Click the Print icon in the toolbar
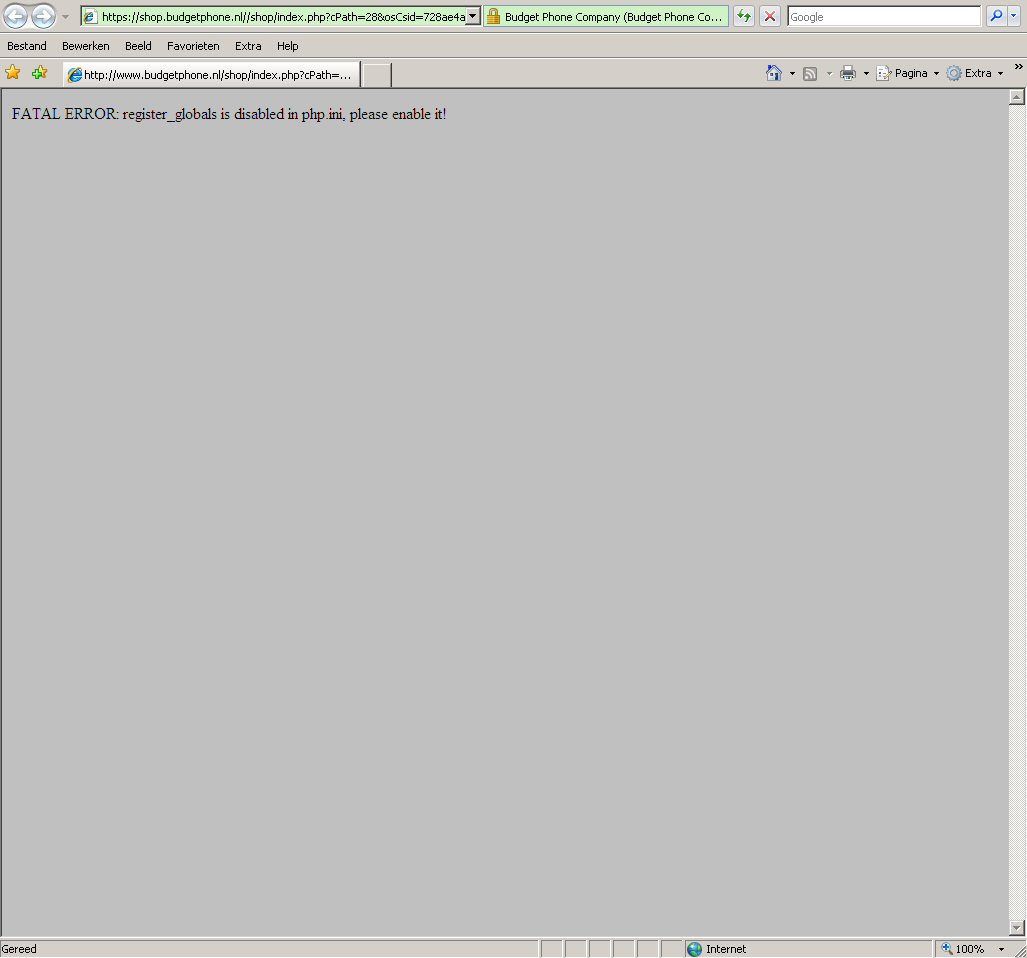Screen dimensions: 1027x958 (848, 73)
